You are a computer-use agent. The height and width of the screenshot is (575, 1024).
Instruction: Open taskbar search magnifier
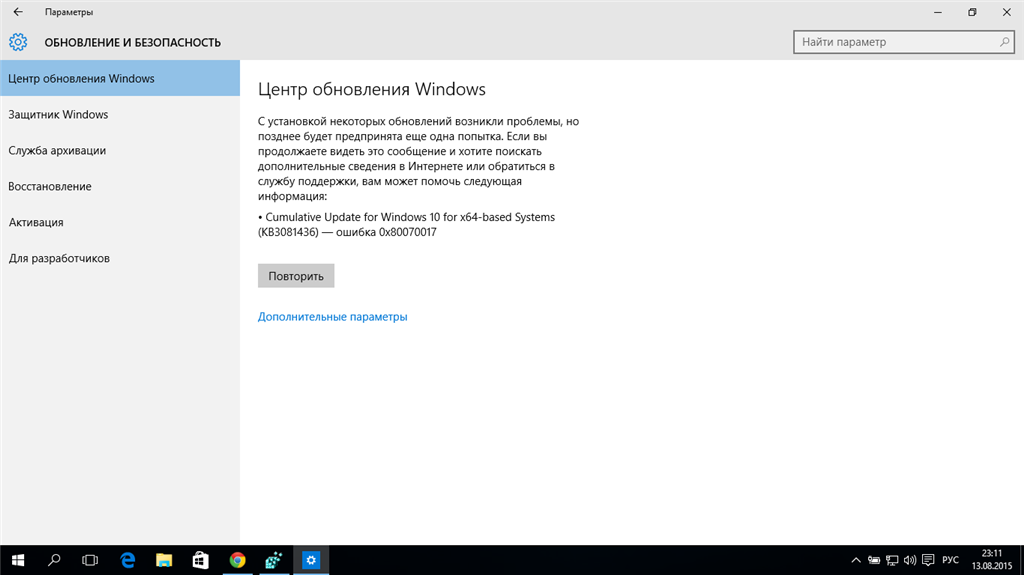[54, 560]
